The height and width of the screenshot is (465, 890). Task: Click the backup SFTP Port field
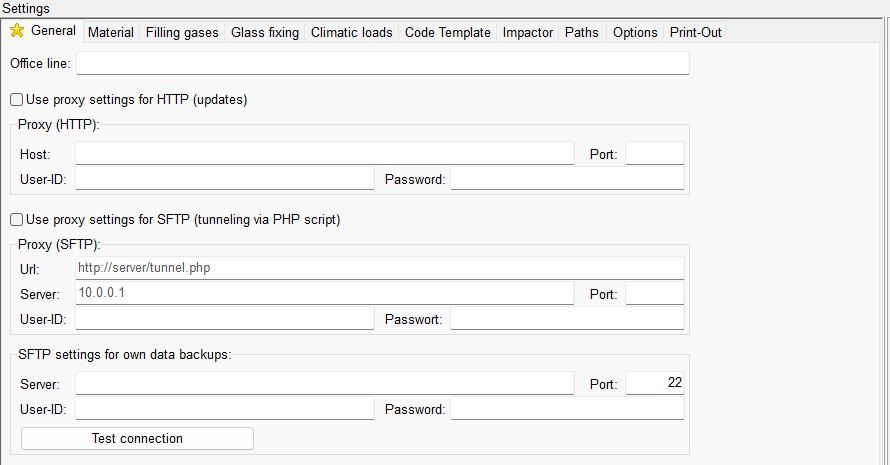tap(654, 384)
